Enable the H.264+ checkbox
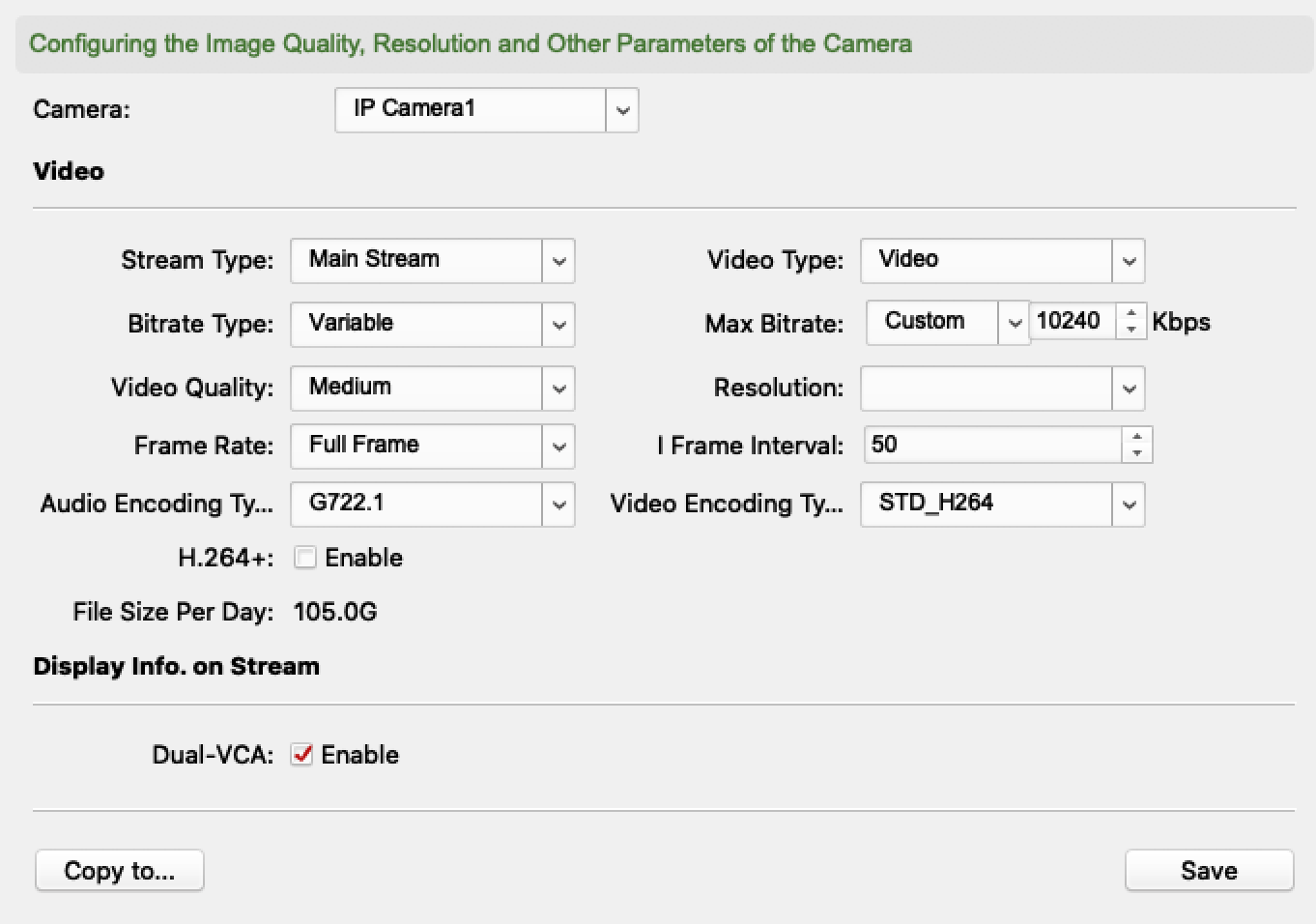Viewport: 1316px width, 924px height. [305, 558]
